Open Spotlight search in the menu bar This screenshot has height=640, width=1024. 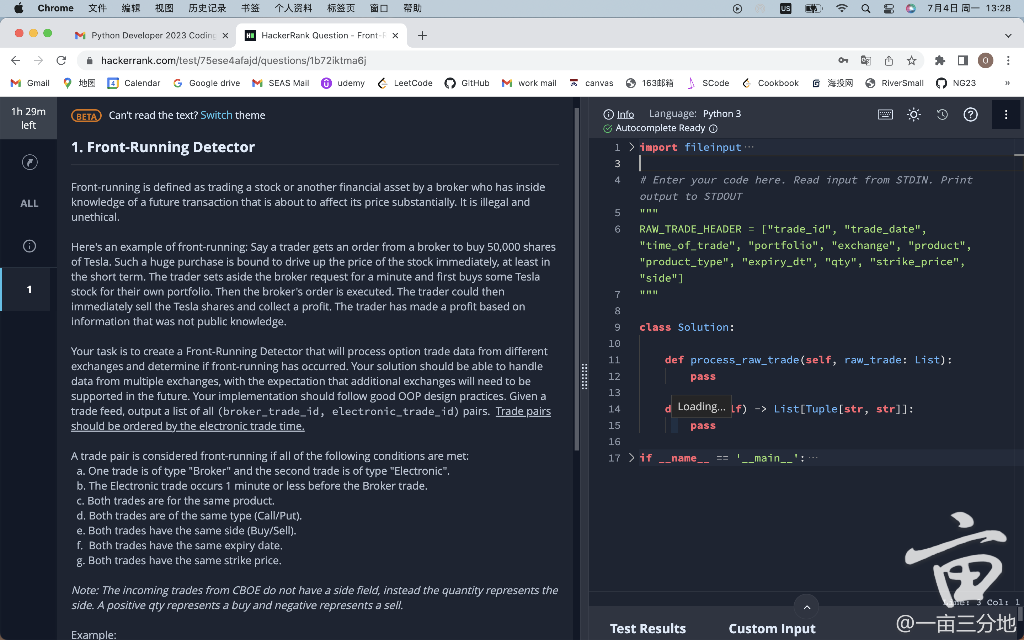[x=865, y=8]
